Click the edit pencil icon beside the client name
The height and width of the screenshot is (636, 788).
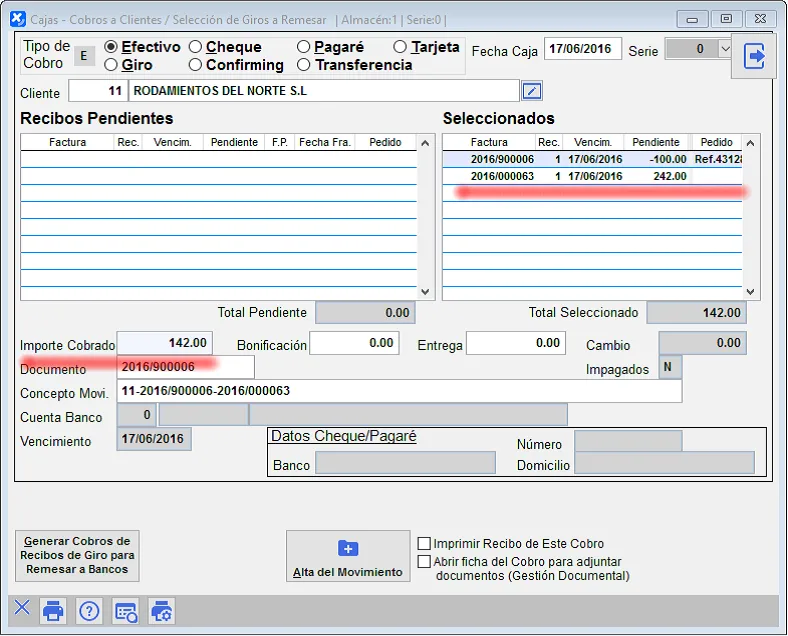coord(532,92)
